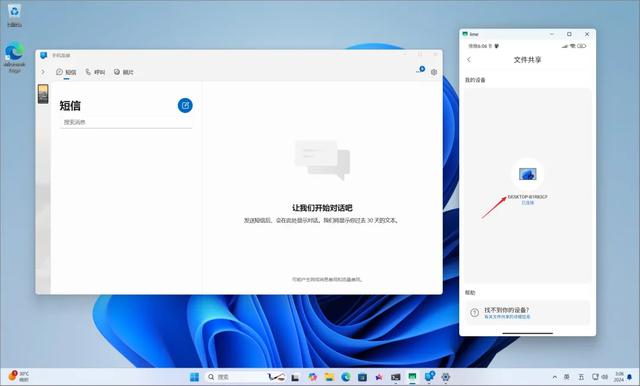Launch Microsoft Edge from the taskbar
This screenshot has width=640, height=386.
tap(346, 377)
